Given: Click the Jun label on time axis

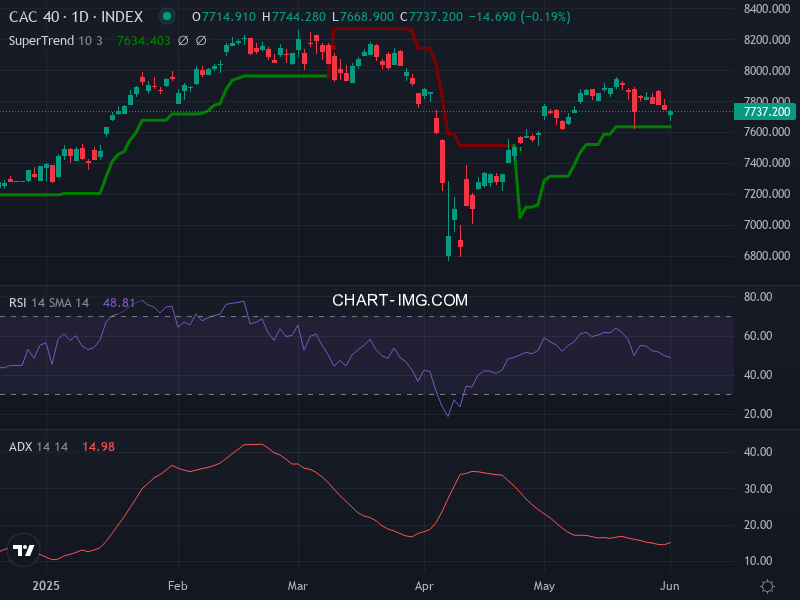Looking at the screenshot, I should coord(669,586).
